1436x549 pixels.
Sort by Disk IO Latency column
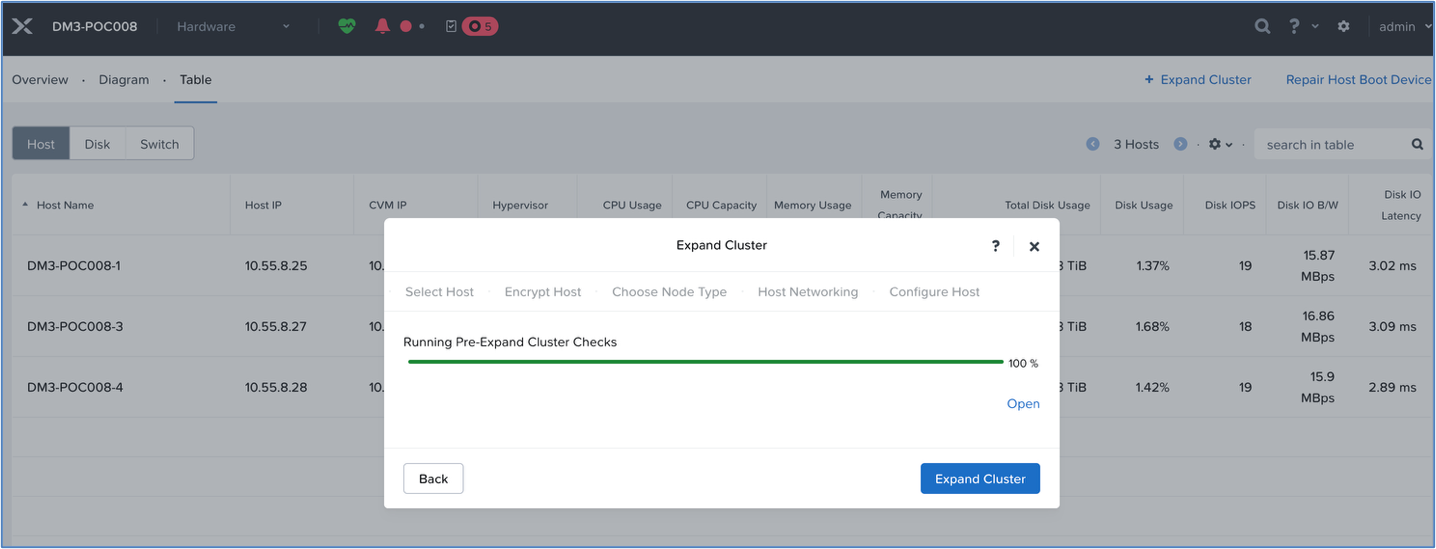click(x=1402, y=205)
